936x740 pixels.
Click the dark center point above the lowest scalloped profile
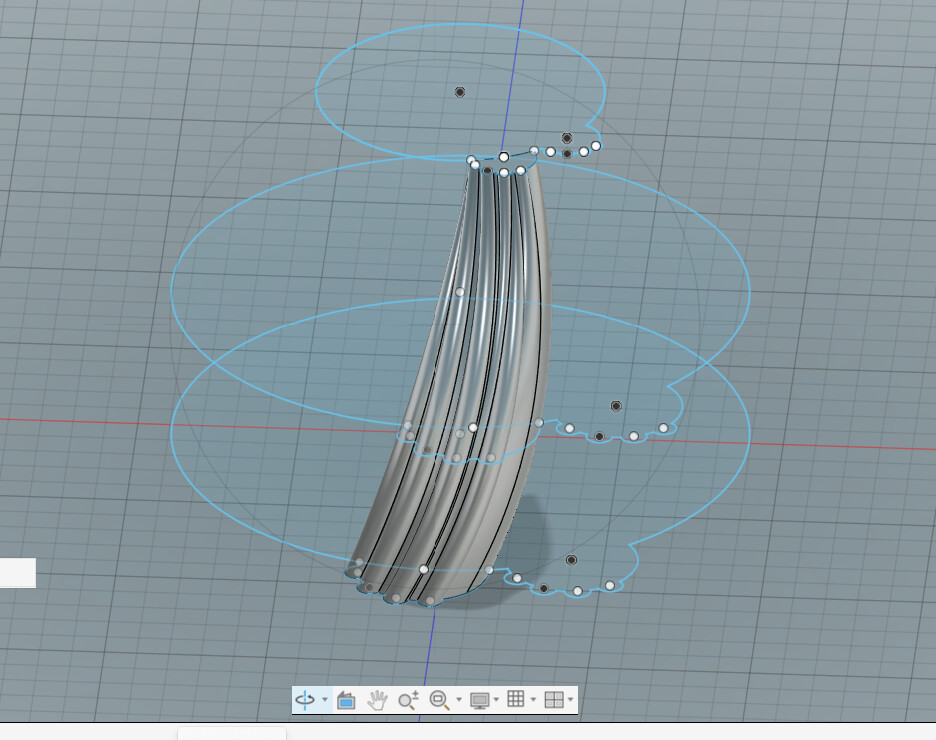click(x=571, y=560)
